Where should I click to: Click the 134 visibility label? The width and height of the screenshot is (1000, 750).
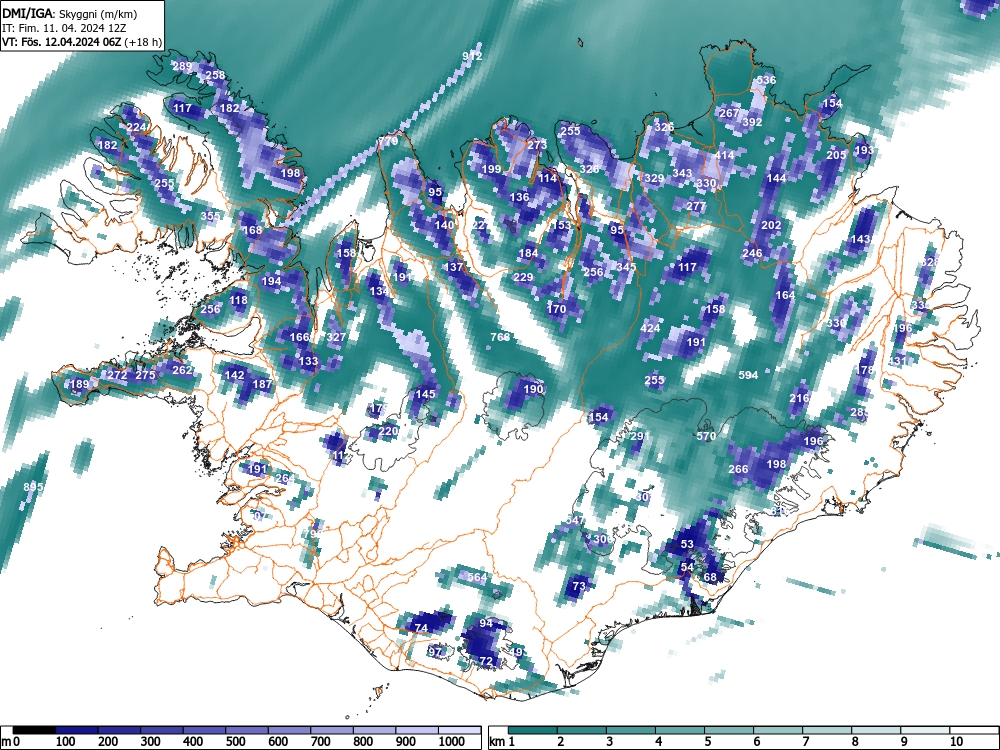coord(379,291)
